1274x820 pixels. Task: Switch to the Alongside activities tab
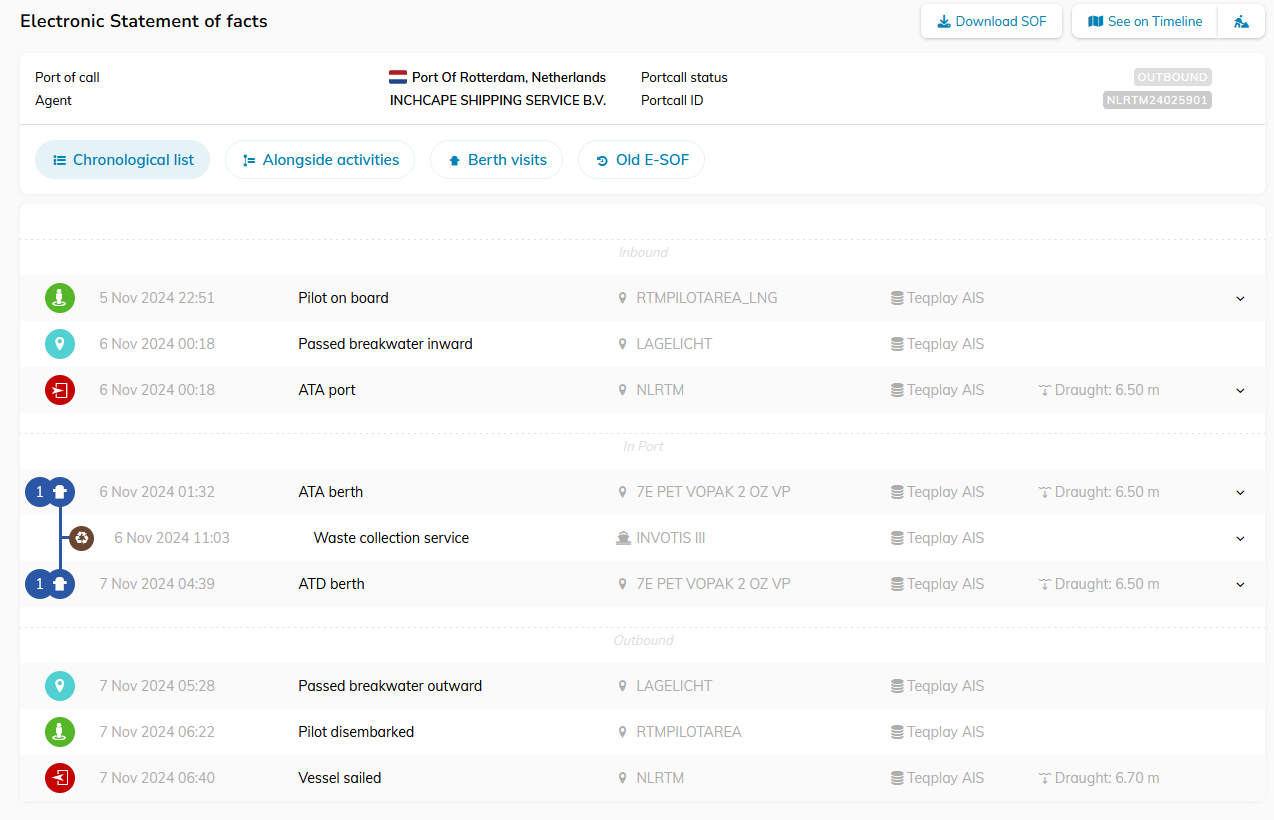coord(320,160)
